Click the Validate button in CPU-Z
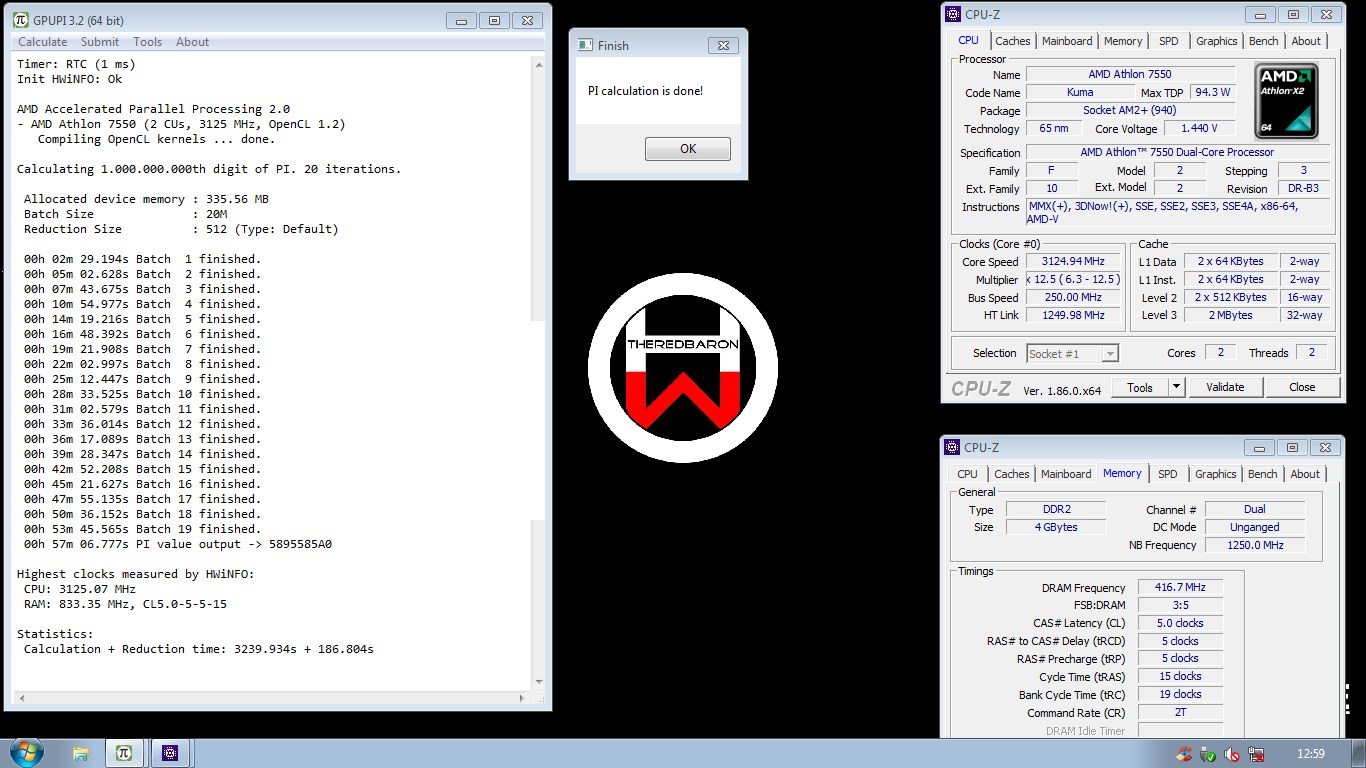 (1225, 387)
